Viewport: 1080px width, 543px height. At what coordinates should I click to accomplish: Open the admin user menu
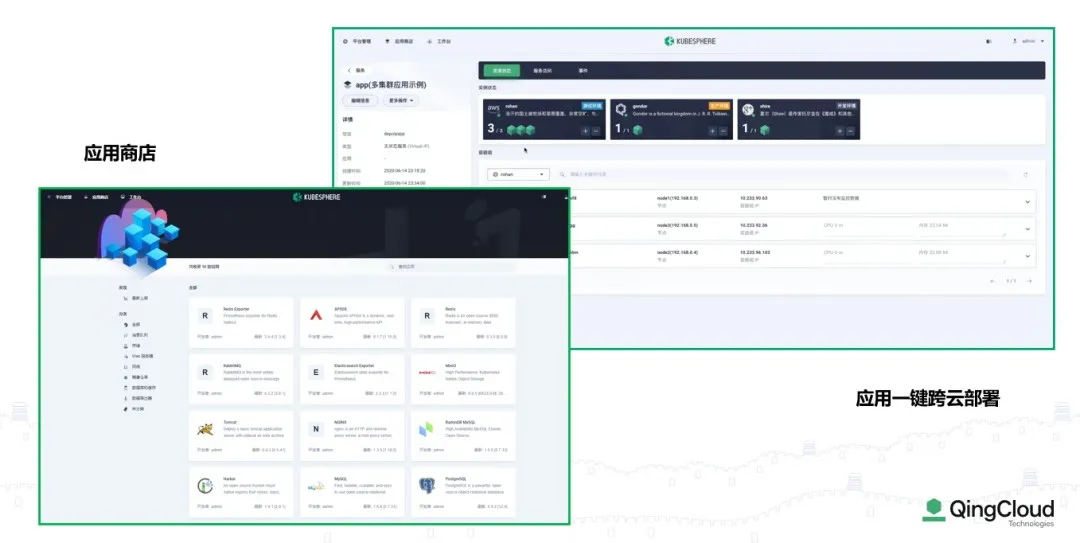(1028, 41)
